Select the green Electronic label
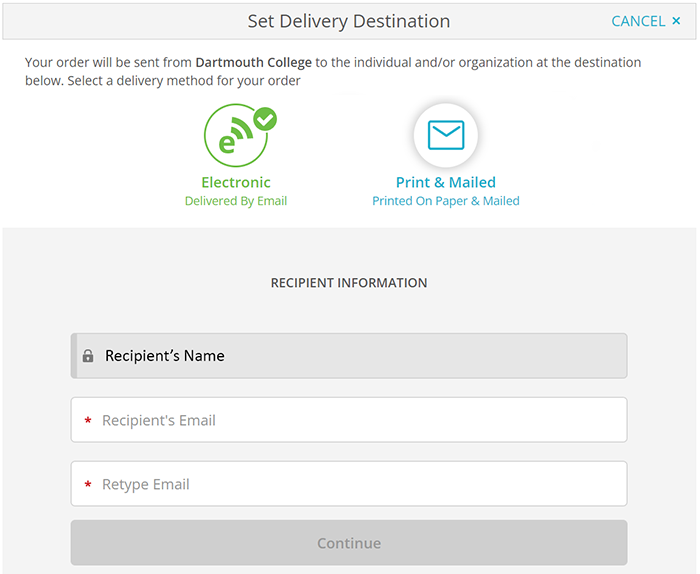Viewport: 700px width, 574px height. point(236,182)
